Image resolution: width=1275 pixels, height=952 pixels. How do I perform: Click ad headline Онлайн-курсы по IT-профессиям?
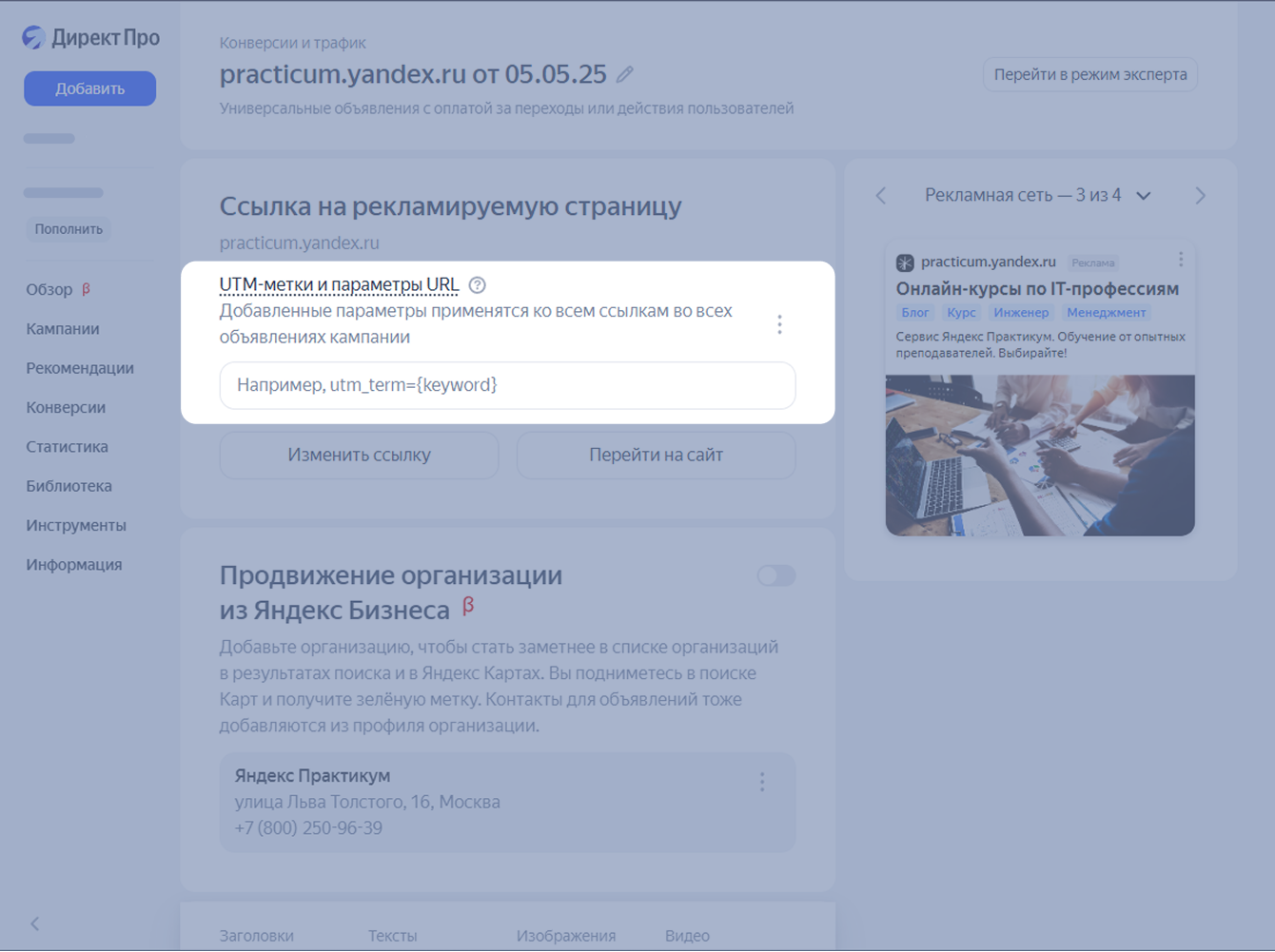(x=1037, y=288)
